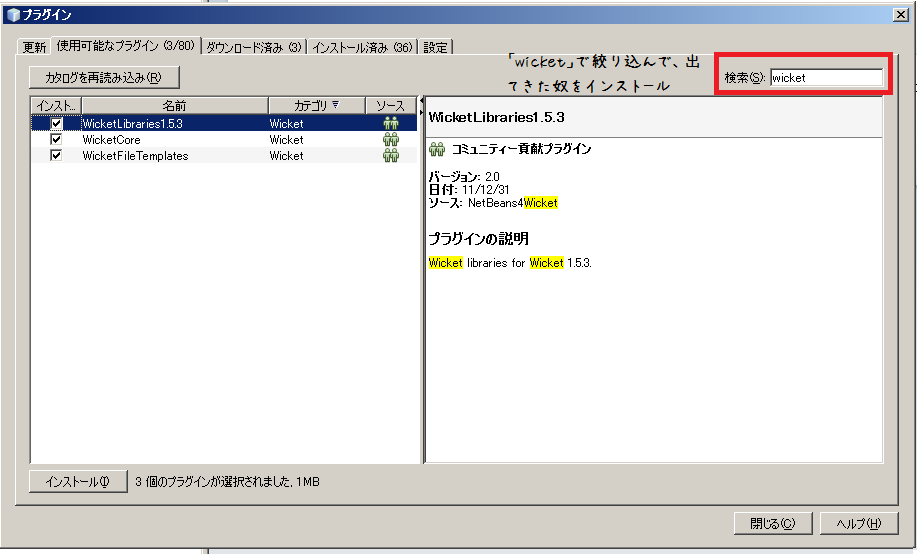Click the インストール button

pos(78,481)
